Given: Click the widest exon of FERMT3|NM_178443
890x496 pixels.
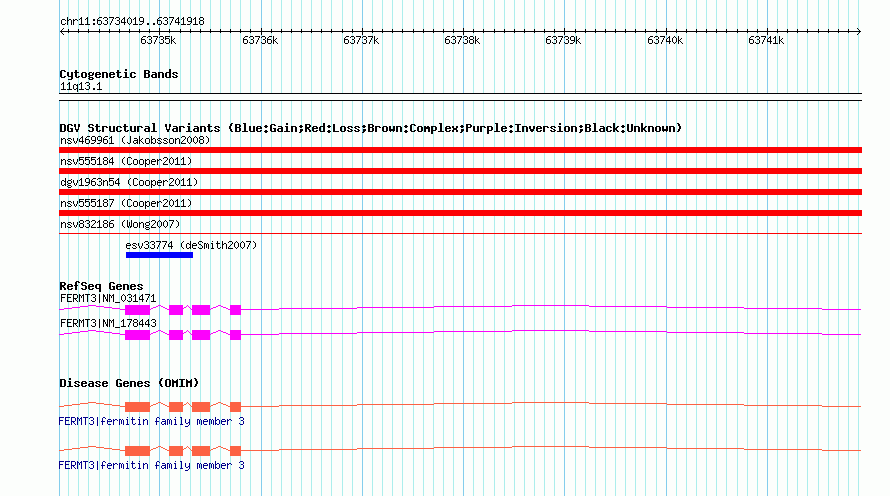Looking at the screenshot, I should [x=137, y=335].
